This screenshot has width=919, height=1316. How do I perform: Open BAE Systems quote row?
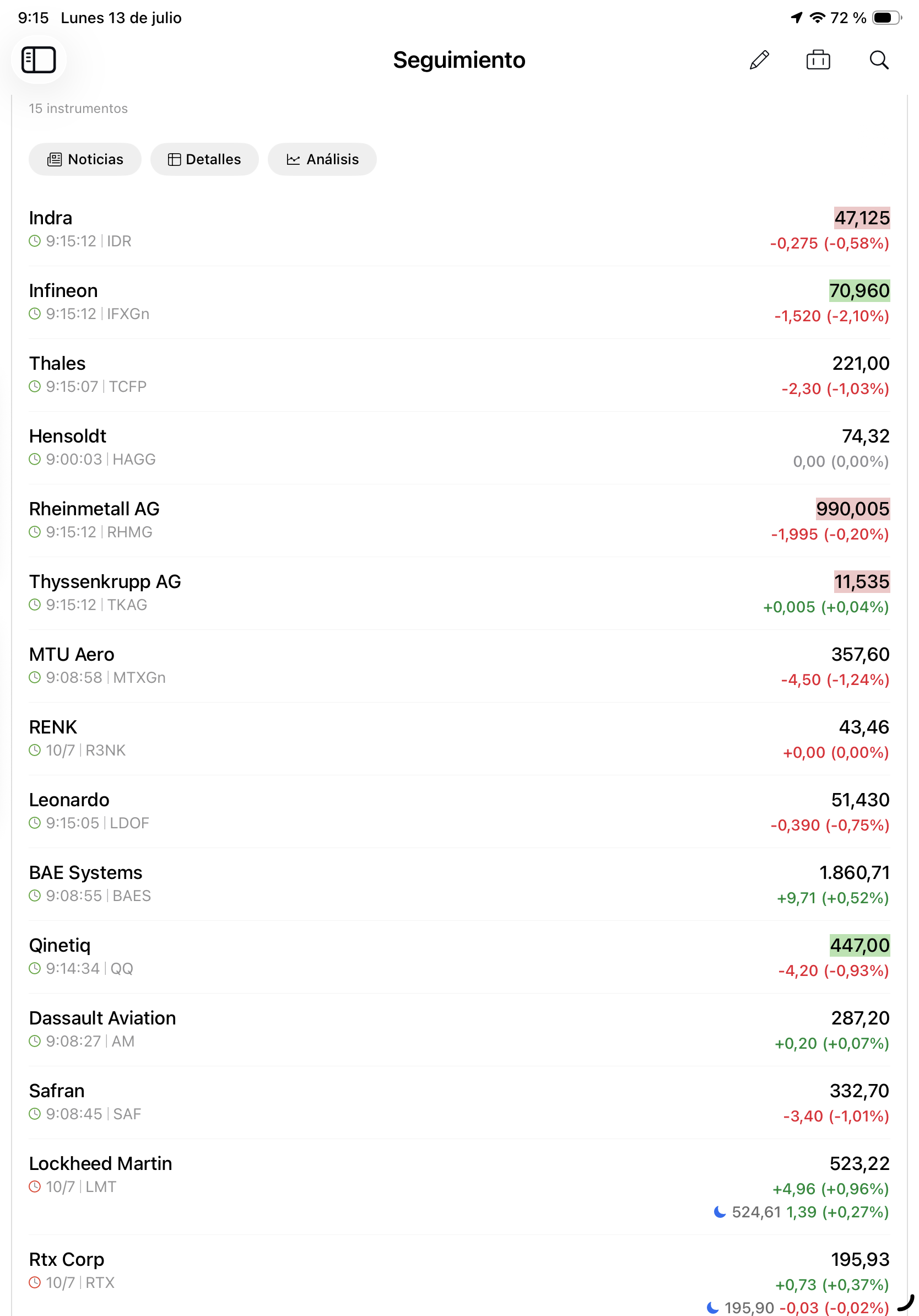[x=459, y=884]
